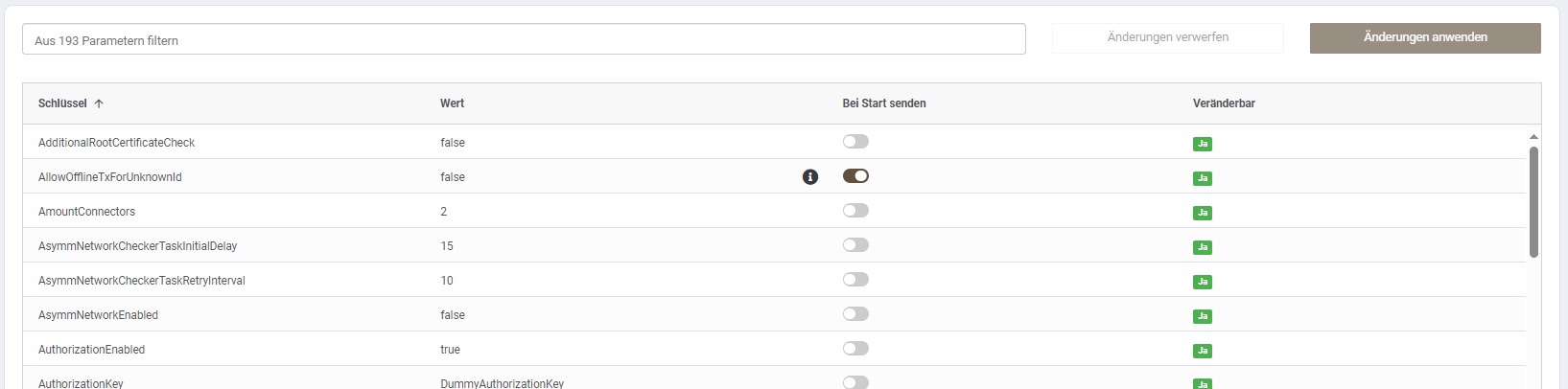Click the Ja badge for AsymmNetworkEnabled

coord(1203,316)
